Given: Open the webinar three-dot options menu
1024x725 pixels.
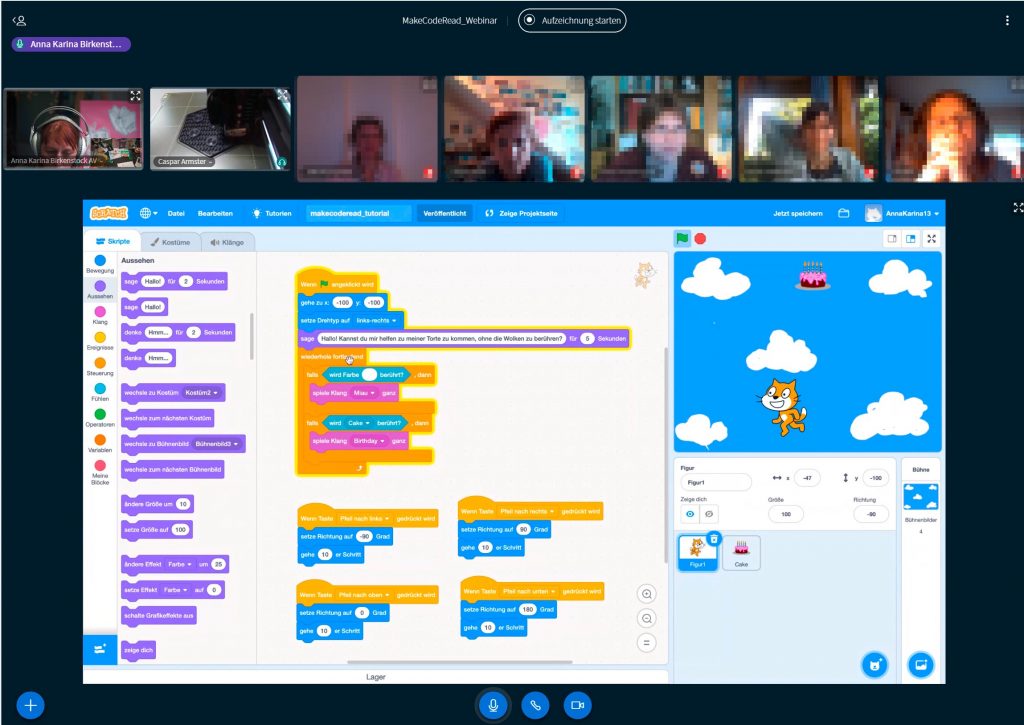Looking at the screenshot, I should pos(1006,20).
